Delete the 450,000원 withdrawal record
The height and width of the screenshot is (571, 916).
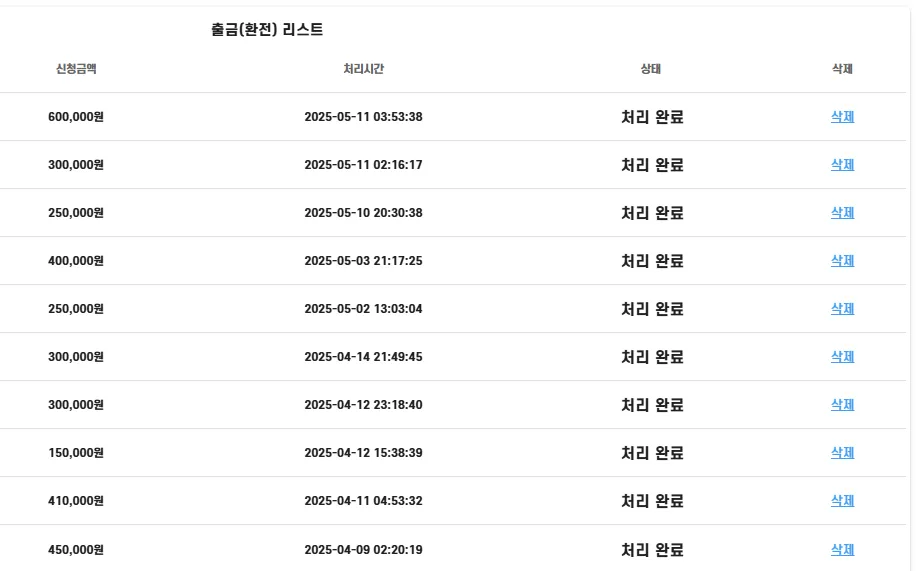tap(842, 549)
